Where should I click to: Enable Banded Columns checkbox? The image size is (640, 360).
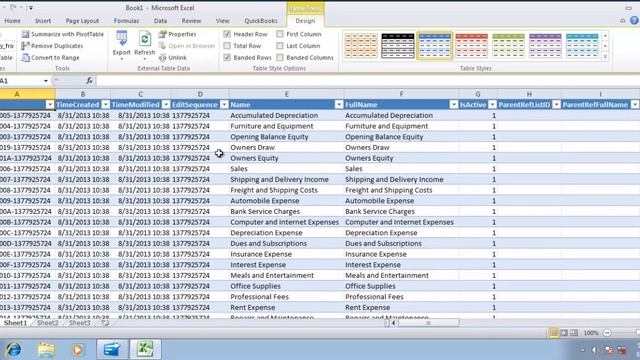[x=280, y=58]
